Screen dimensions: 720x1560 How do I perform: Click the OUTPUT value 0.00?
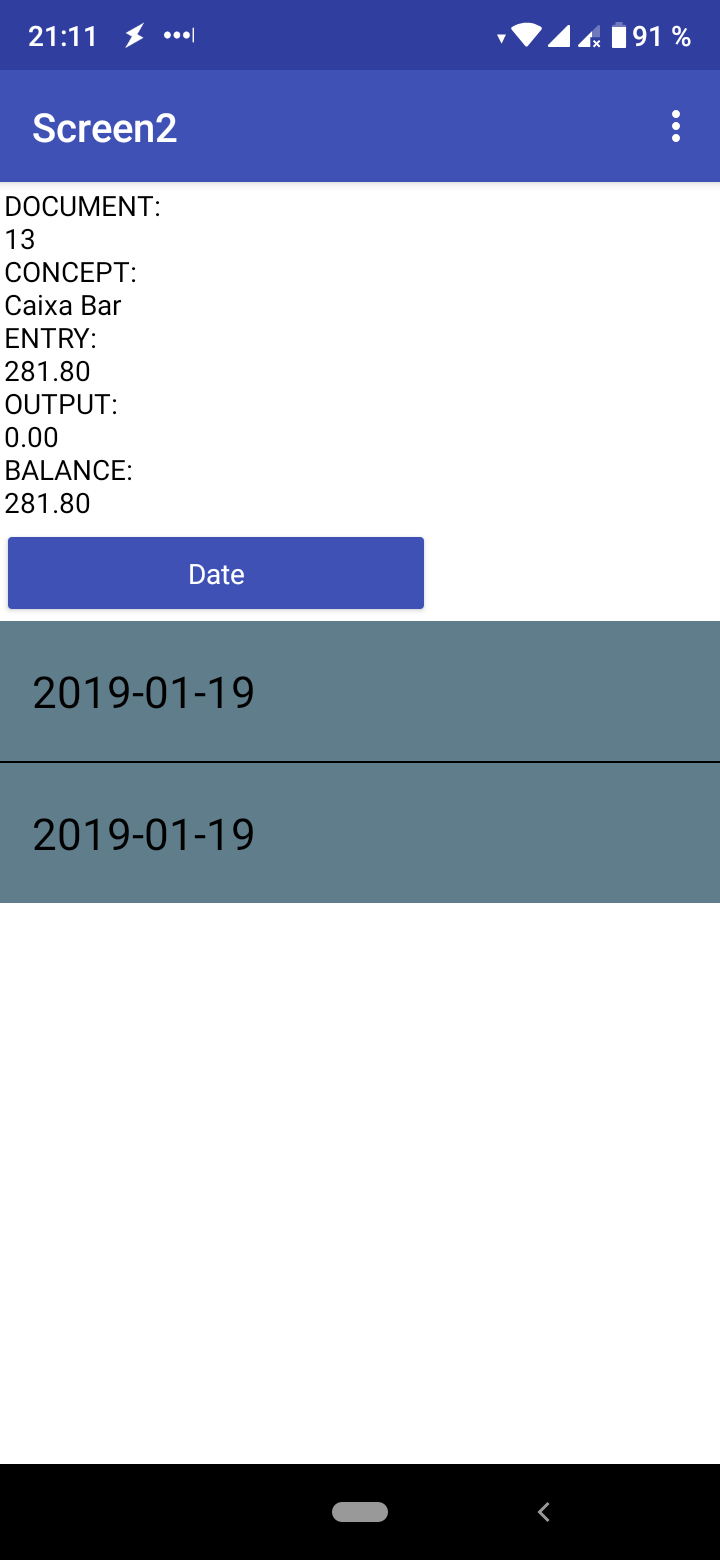click(32, 437)
